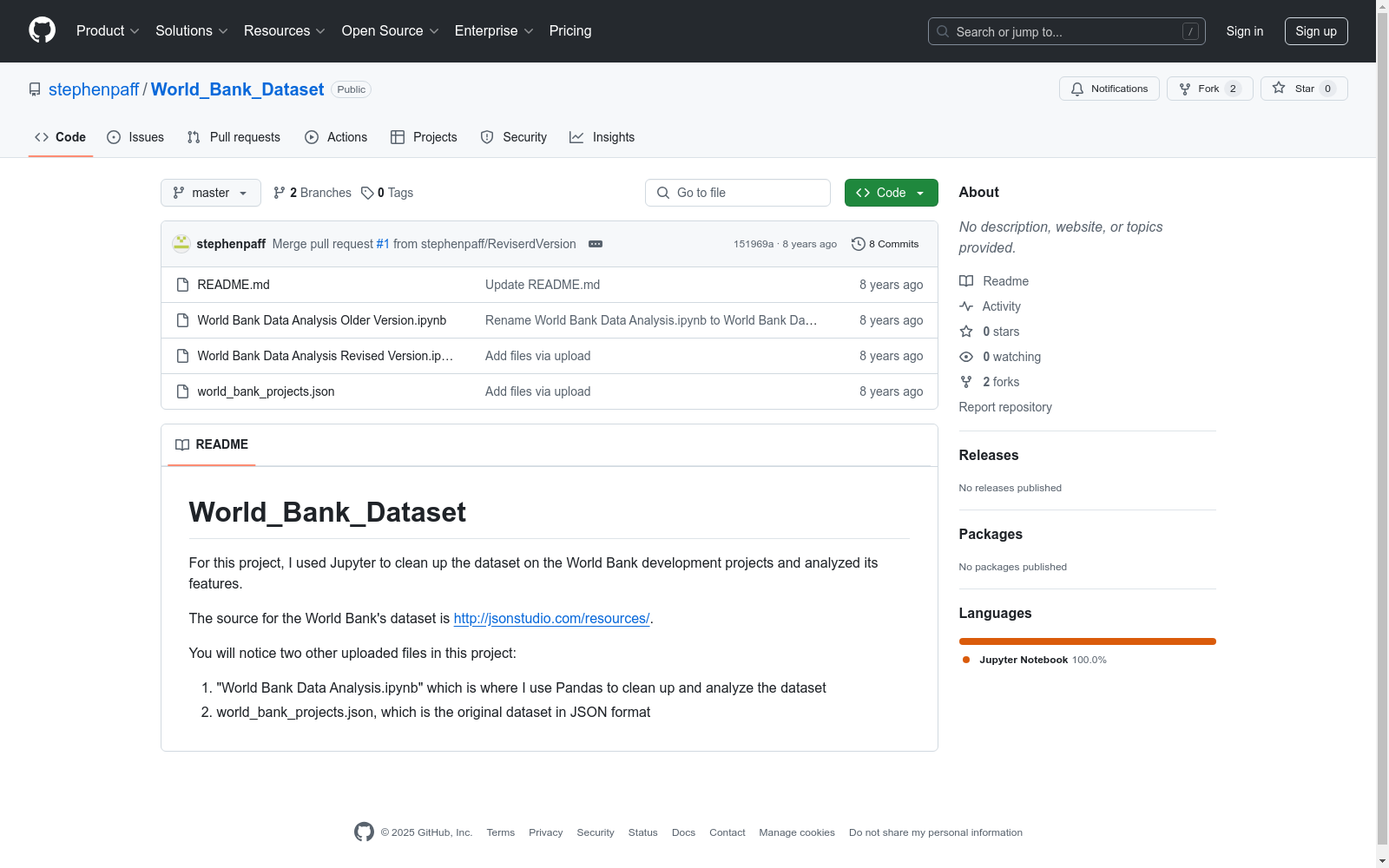Open the Solutions dropdown menu
The image size is (1389, 868).
pos(192,31)
